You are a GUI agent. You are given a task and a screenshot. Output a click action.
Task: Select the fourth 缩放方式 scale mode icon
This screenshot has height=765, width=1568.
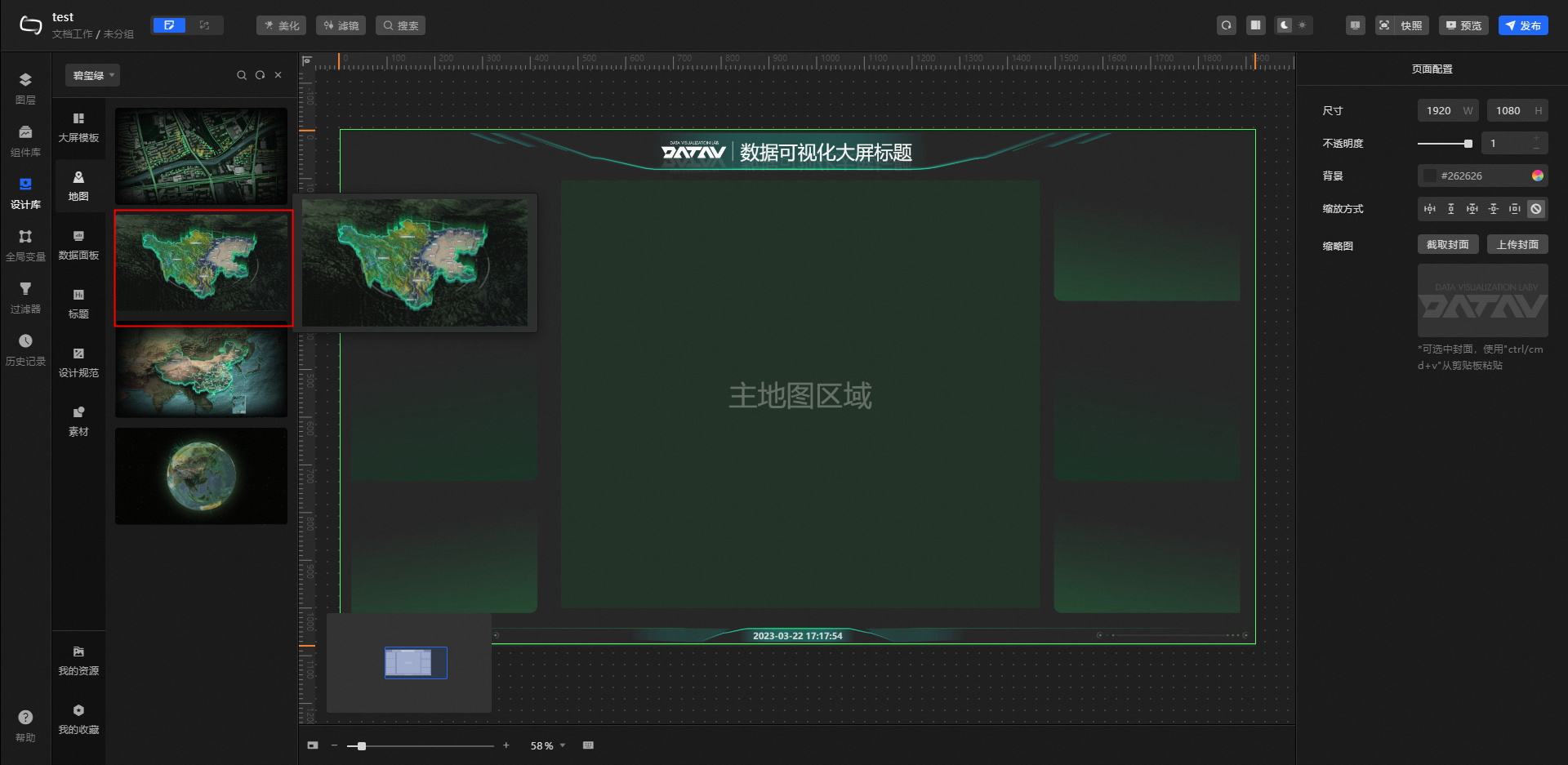coord(1494,209)
